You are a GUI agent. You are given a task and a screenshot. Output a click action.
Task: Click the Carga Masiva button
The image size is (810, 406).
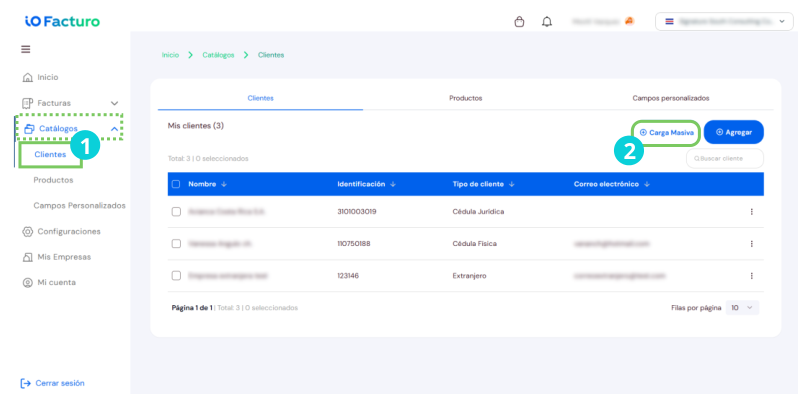(x=666, y=133)
